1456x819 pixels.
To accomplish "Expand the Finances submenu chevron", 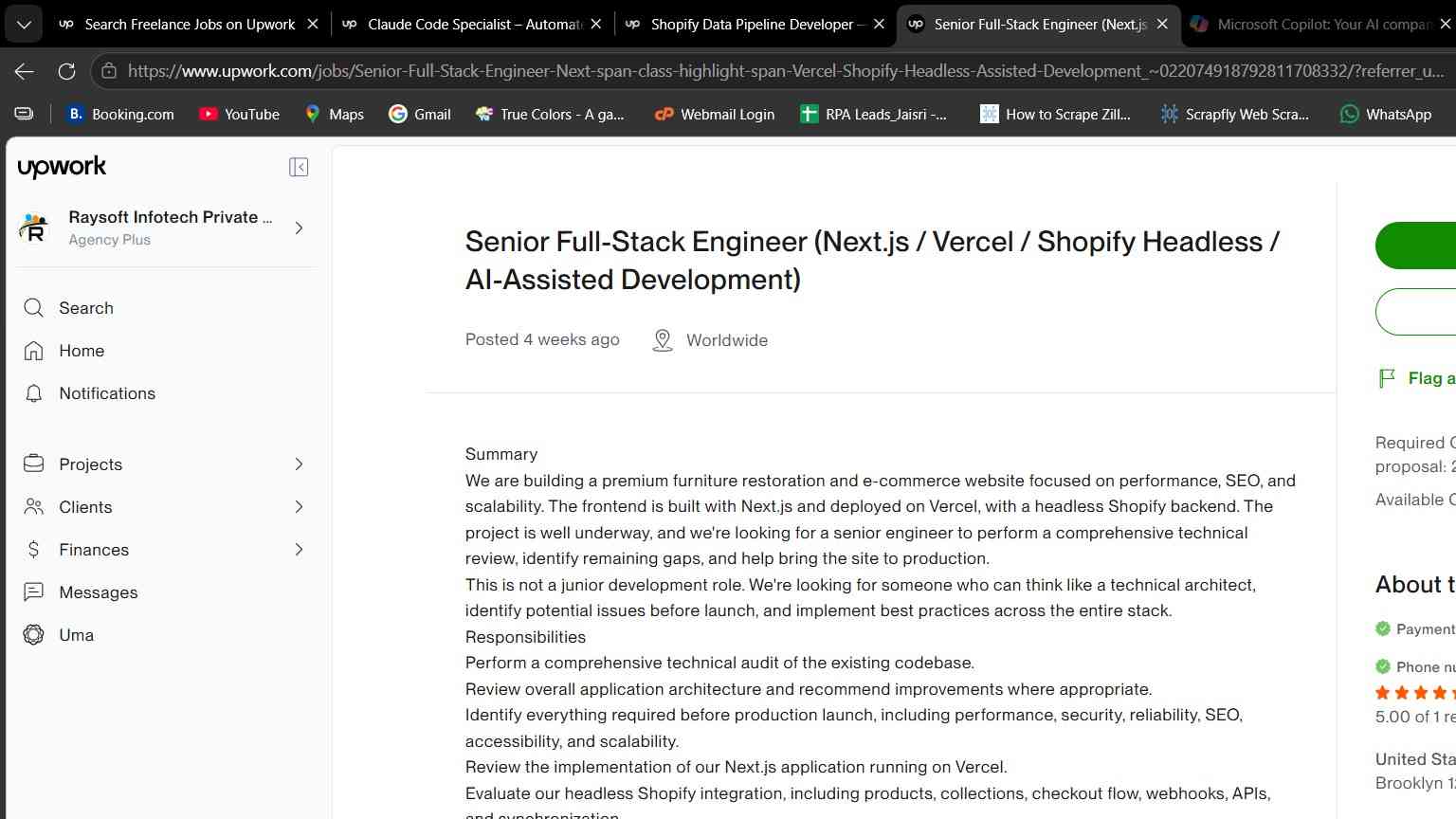I will [299, 550].
